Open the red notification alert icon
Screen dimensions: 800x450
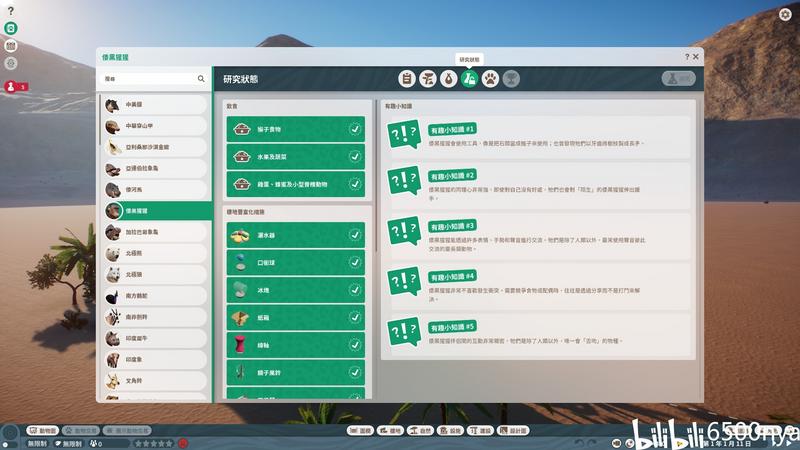click(11, 86)
